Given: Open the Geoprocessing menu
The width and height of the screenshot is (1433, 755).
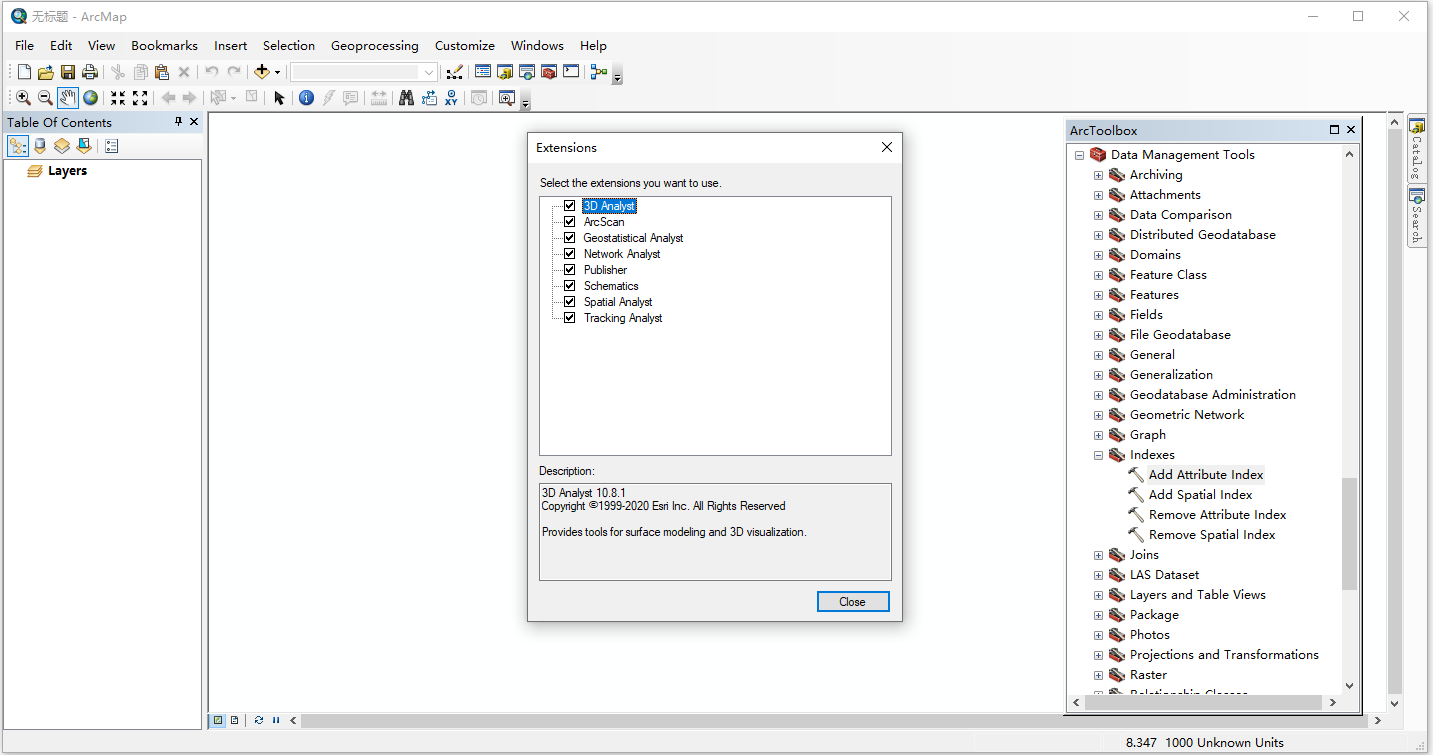Looking at the screenshot, I should pyautogui.click(x=375, y=46).
